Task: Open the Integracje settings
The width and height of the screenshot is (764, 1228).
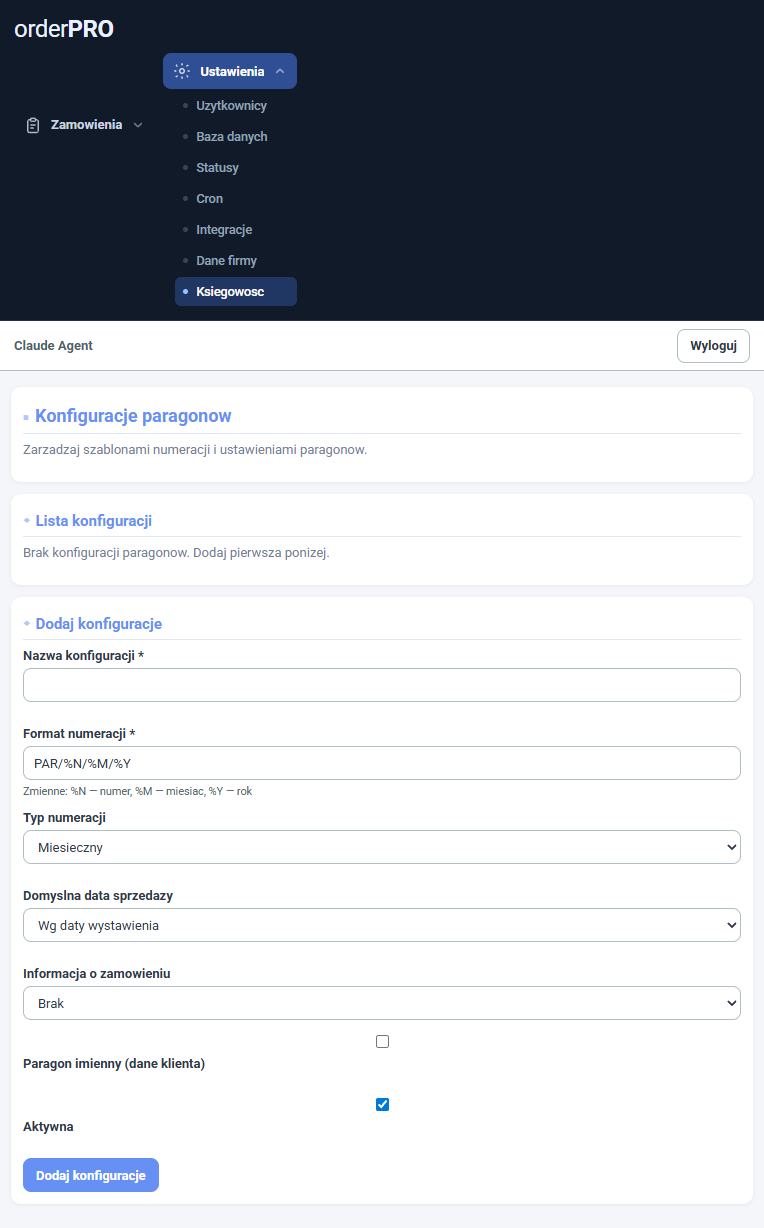Action: 224,230
